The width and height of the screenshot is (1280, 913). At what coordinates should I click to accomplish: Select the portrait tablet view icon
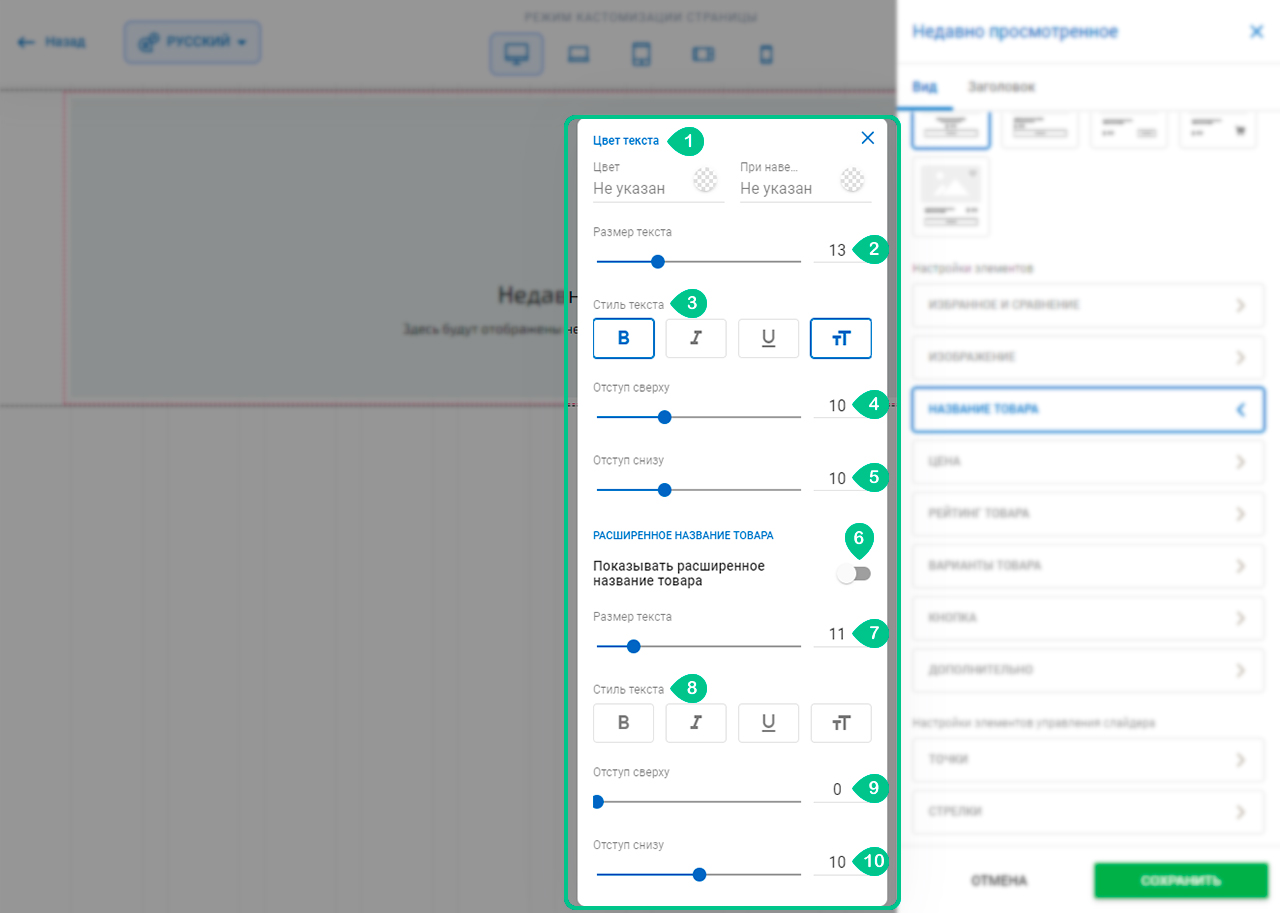coord(641,54)
